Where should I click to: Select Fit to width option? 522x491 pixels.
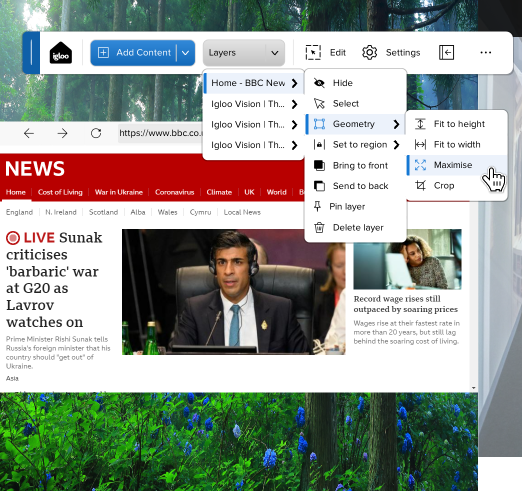(457, 144)
